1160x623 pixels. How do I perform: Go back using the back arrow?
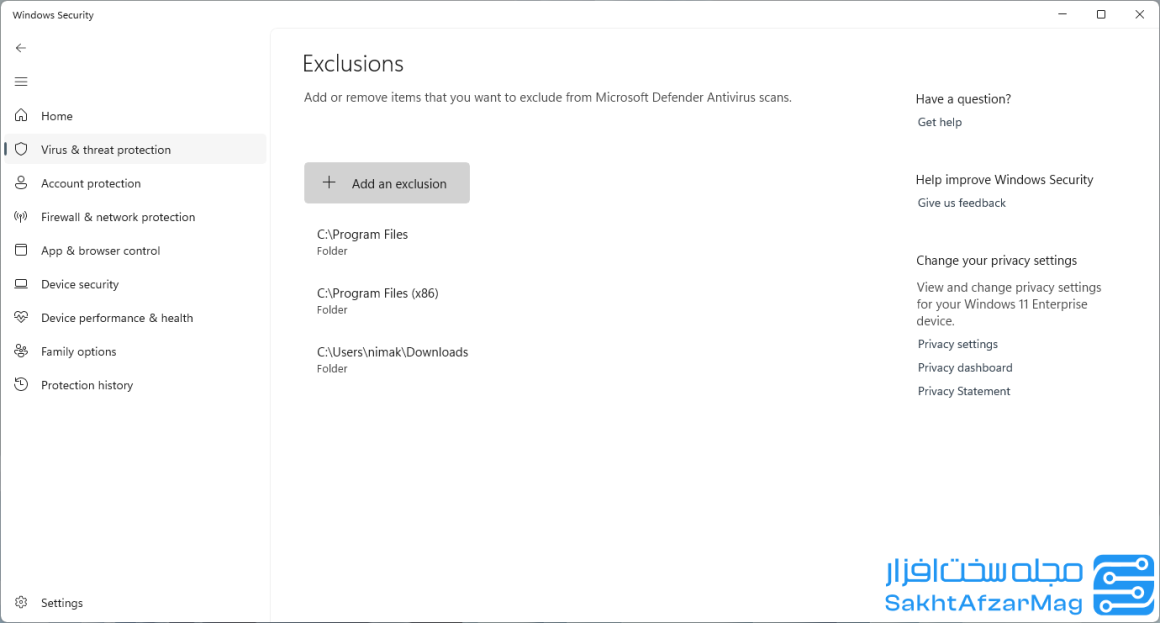[21, 48]
